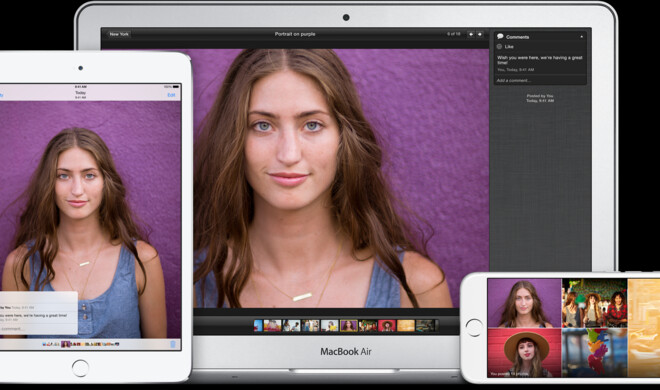The height and width of the screenshot is (390, 660).
Task: Open the colorful mural photo on iPhone
Action: pyautogui.click(x=594, y=353)
